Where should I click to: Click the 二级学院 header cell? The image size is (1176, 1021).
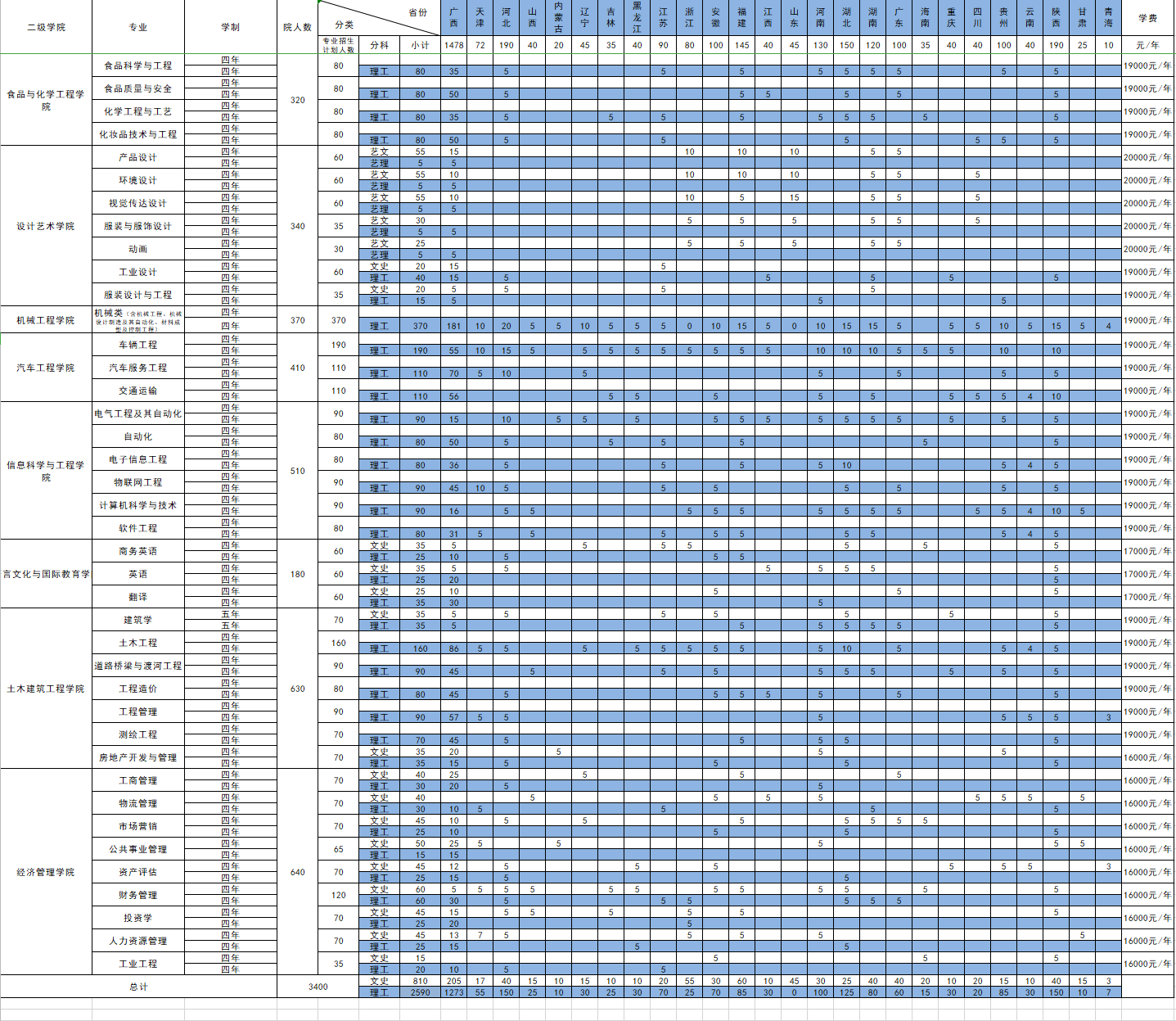46,27
